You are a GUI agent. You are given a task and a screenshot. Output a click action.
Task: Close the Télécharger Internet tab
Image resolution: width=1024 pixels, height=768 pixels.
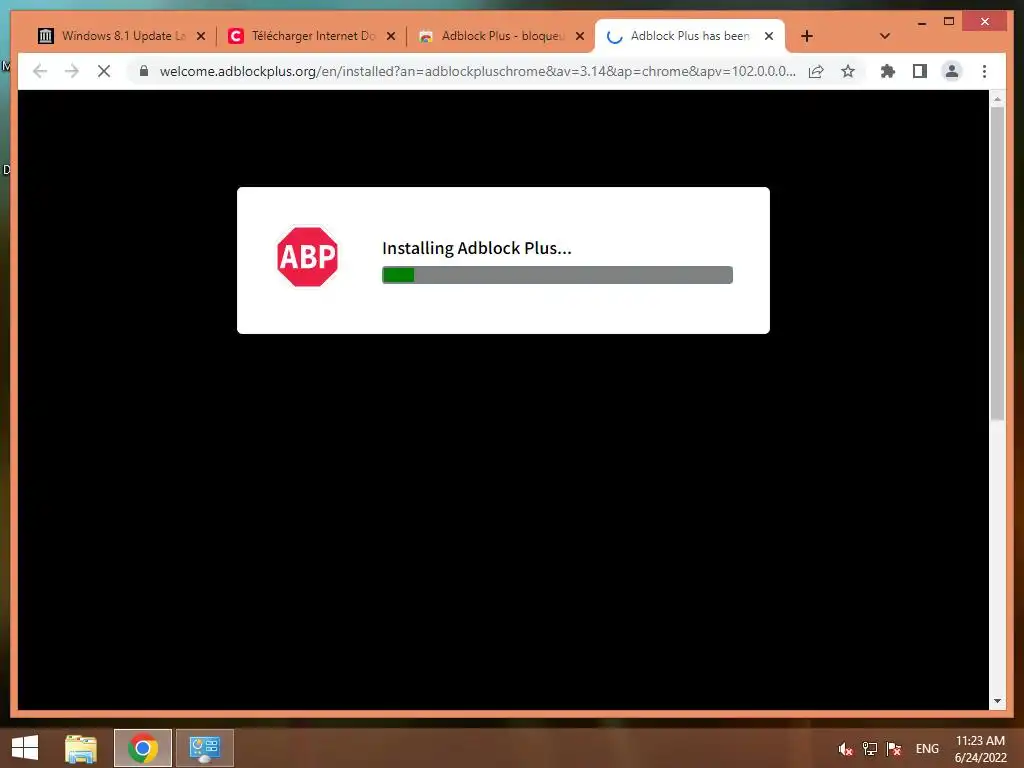coord(391,36)
